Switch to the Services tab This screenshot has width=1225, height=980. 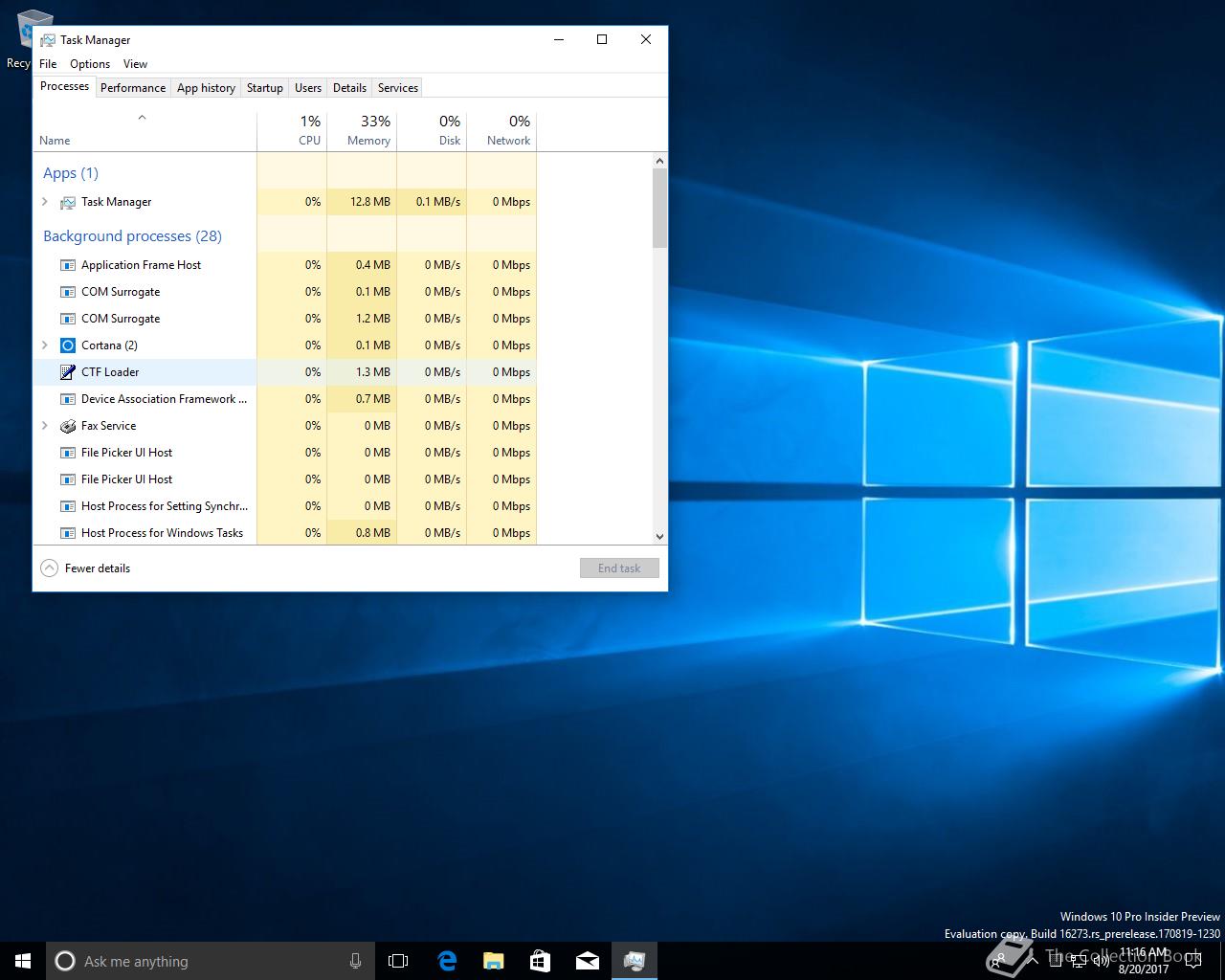pos(398,88)
